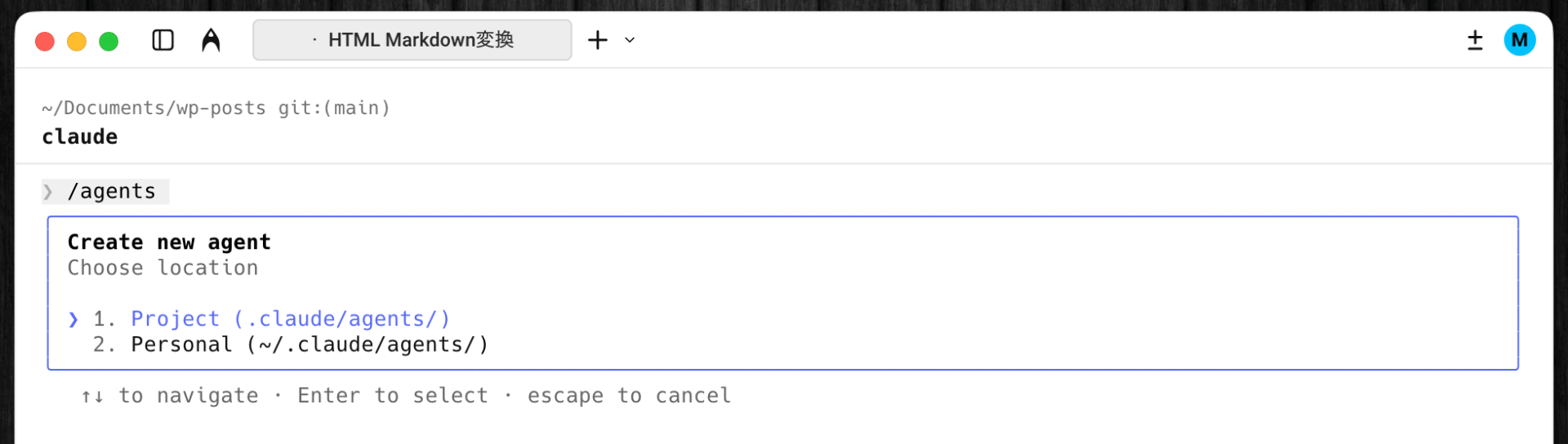Click the "Enter to select" hint
This screenshot has width=1568, height=444.
click(x=392, y=396)
